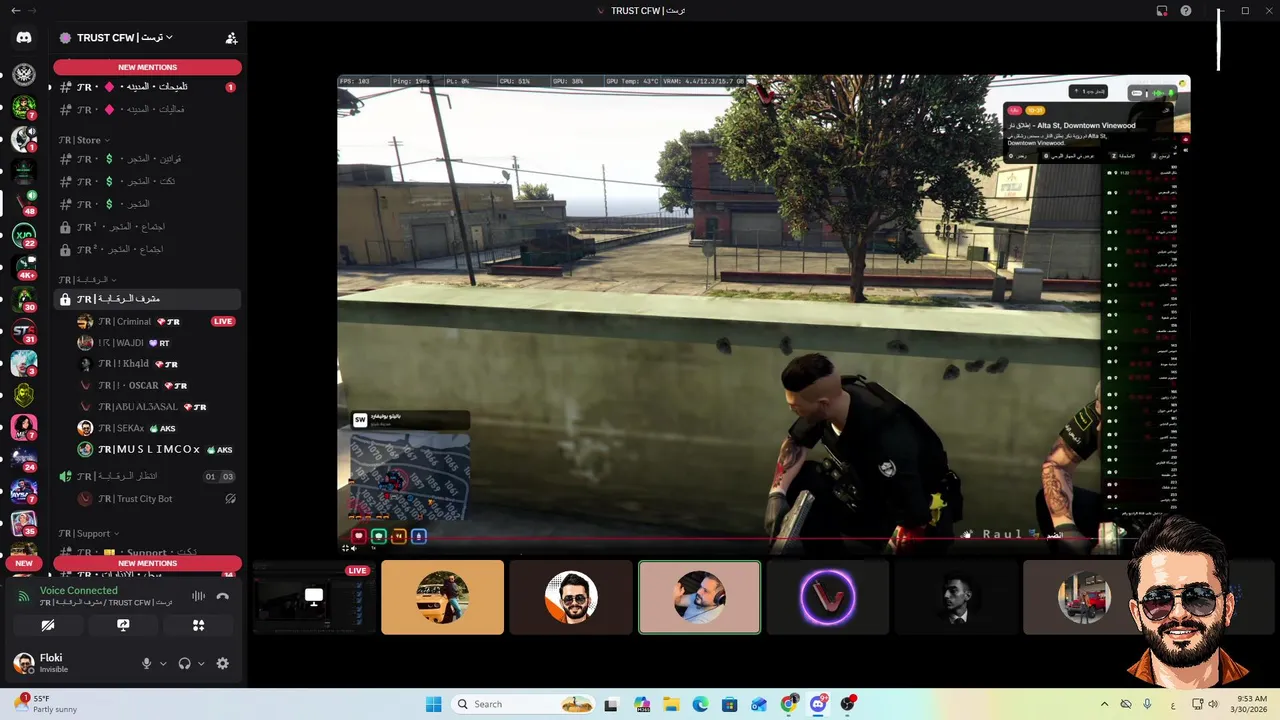This screenshot has width=1280, height=720.
Task: Open the locked TR² meeting voice channel
Action: 147,249
